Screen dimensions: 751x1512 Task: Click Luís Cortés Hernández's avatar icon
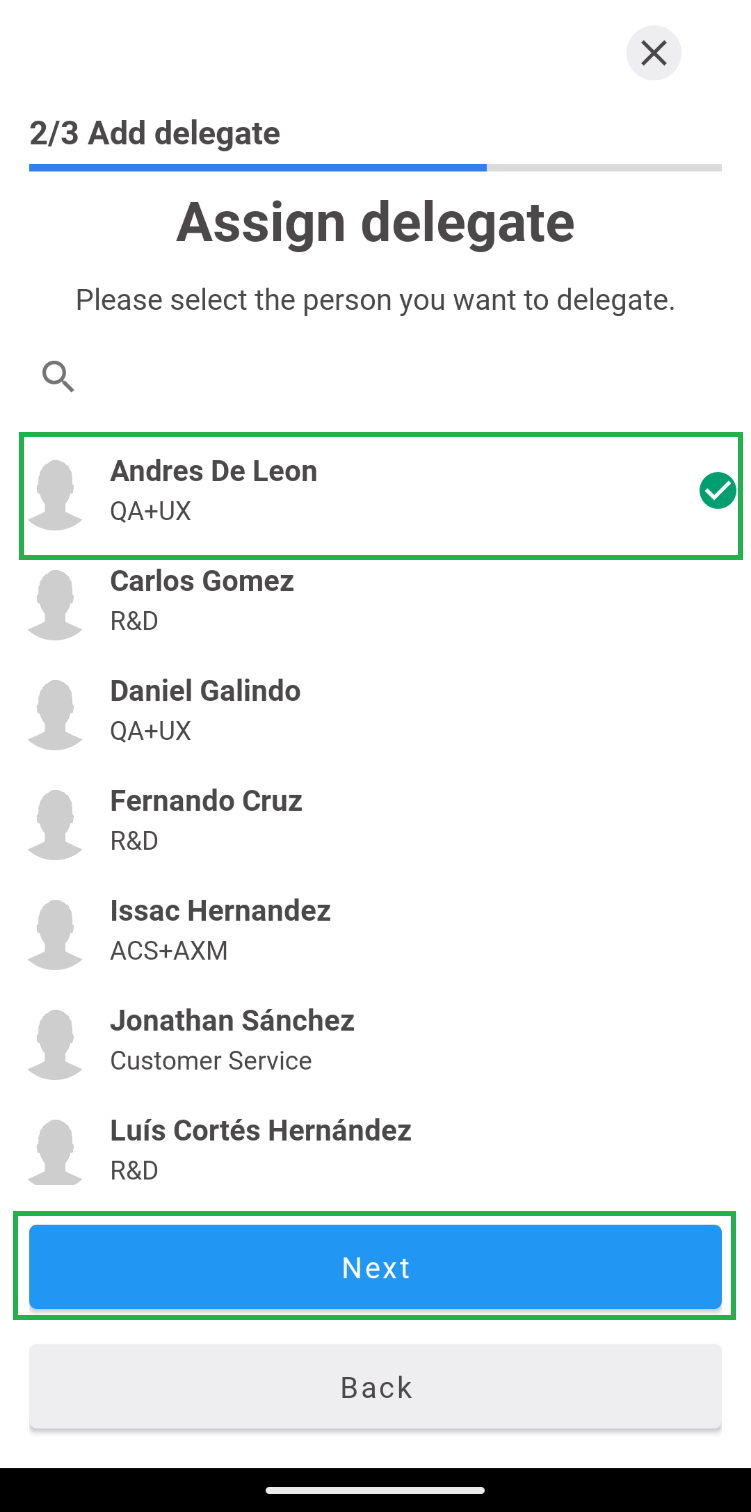(x=55, y=1153)
